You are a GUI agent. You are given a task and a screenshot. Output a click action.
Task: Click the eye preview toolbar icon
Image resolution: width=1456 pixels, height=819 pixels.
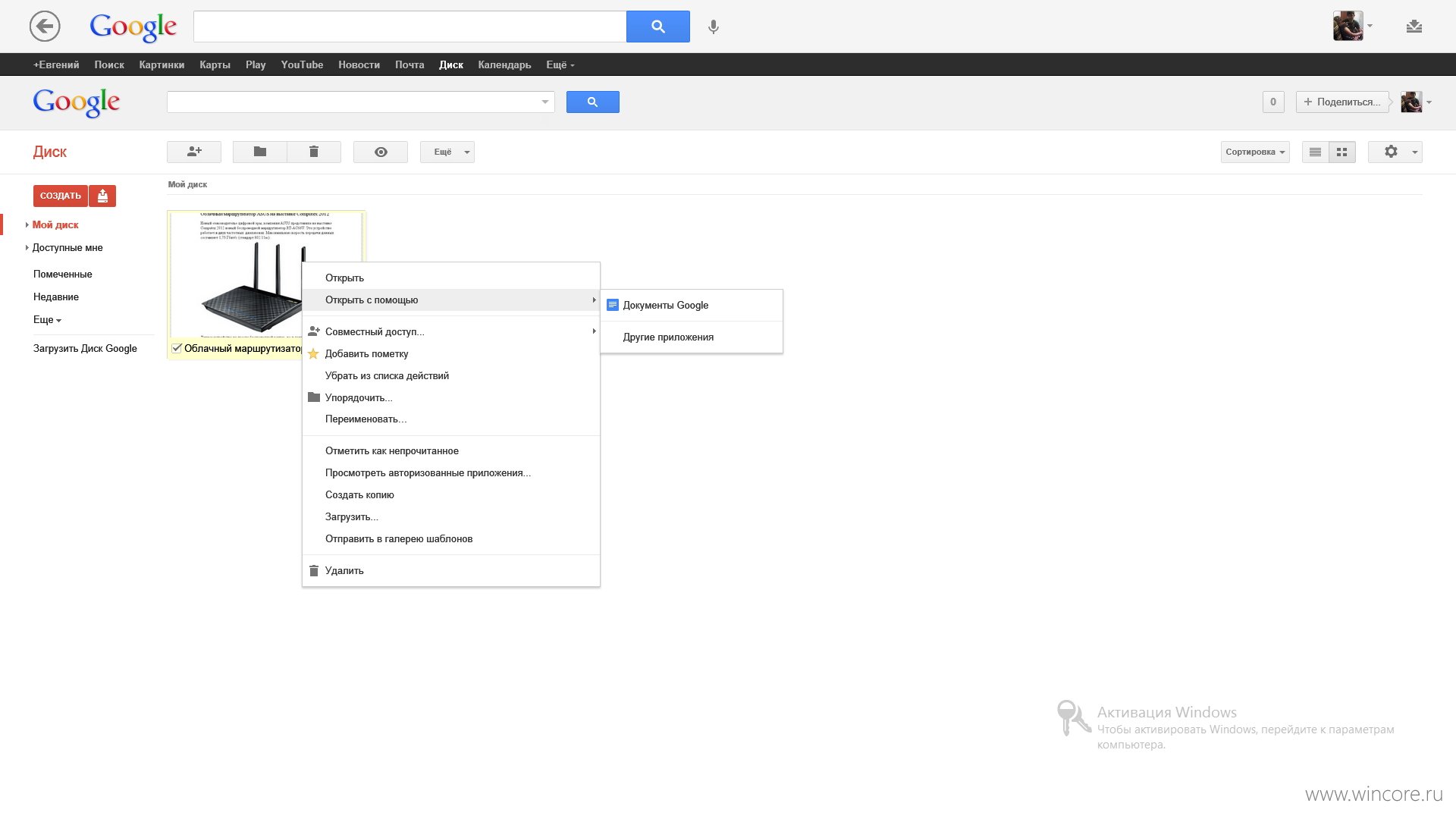(381, 152)
